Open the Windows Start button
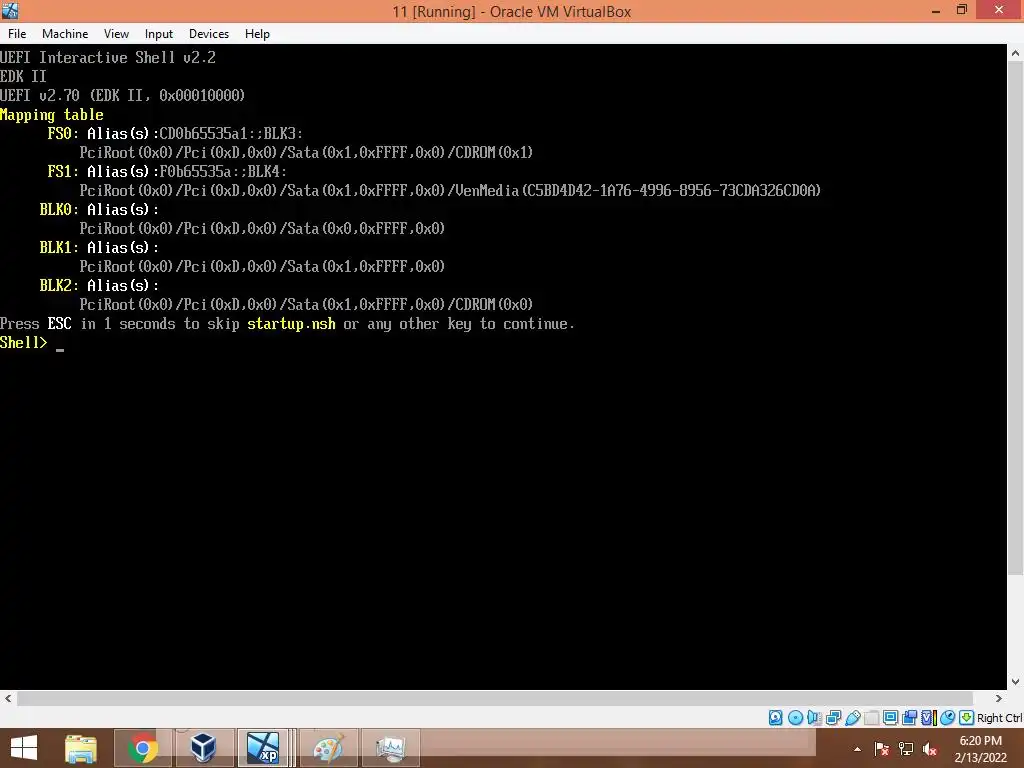Screen dimensions: 1024x768 [x=24, y=748]
